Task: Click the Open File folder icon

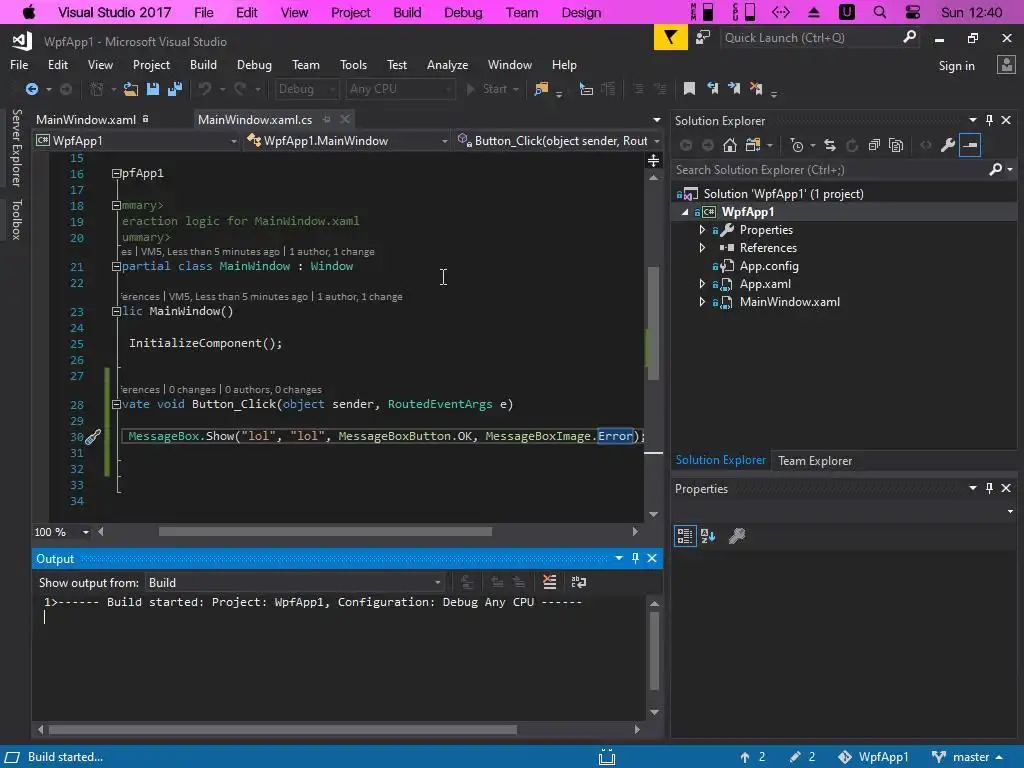Action: [131, 89]
